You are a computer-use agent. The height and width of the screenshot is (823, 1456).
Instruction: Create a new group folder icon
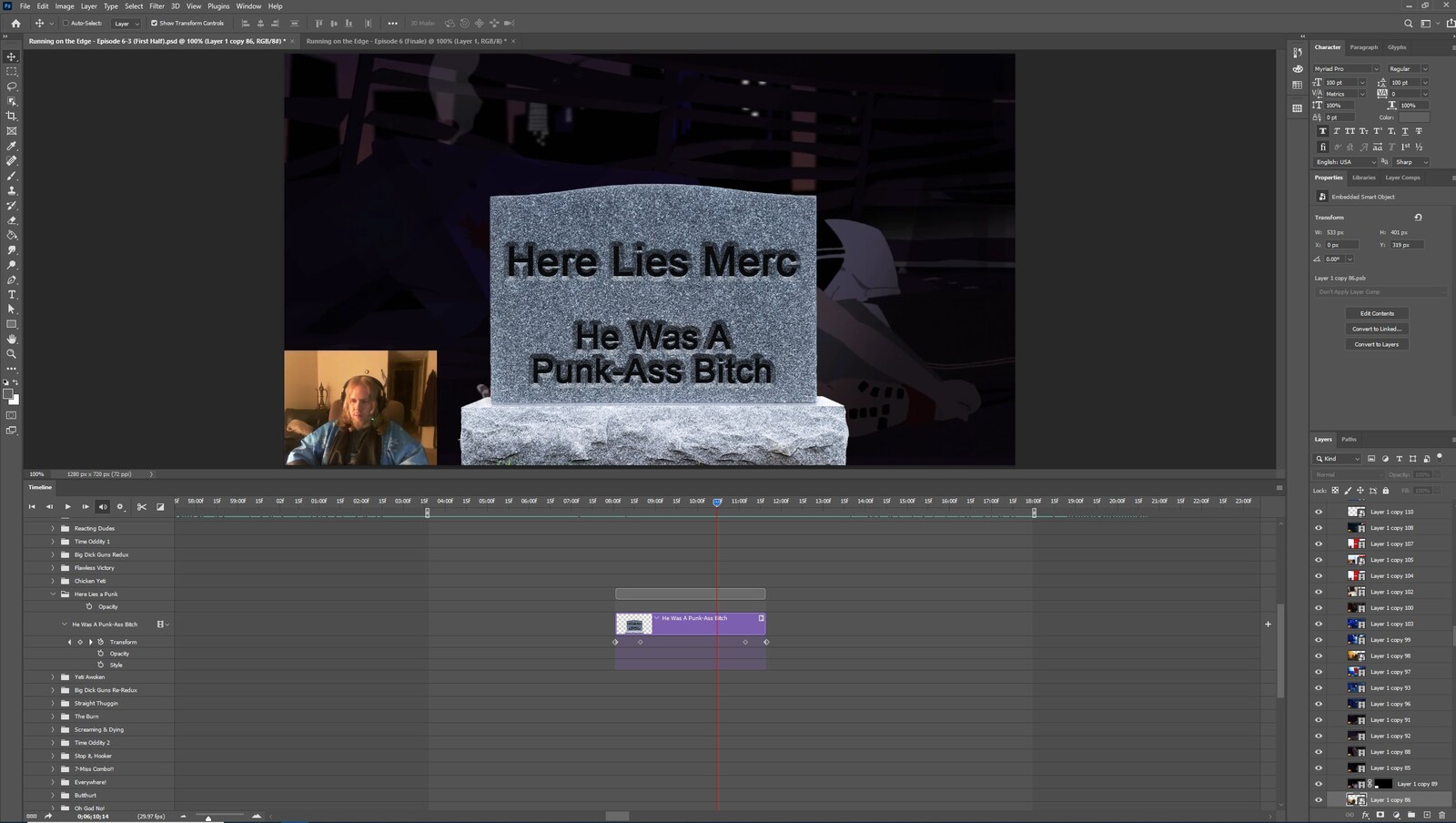(x=1411, y=815)
